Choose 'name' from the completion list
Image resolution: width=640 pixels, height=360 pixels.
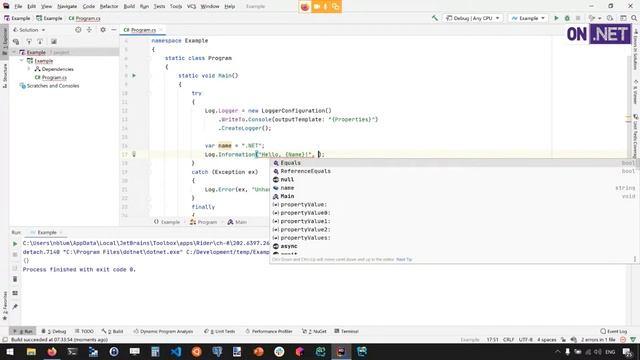tap(453, 188)
